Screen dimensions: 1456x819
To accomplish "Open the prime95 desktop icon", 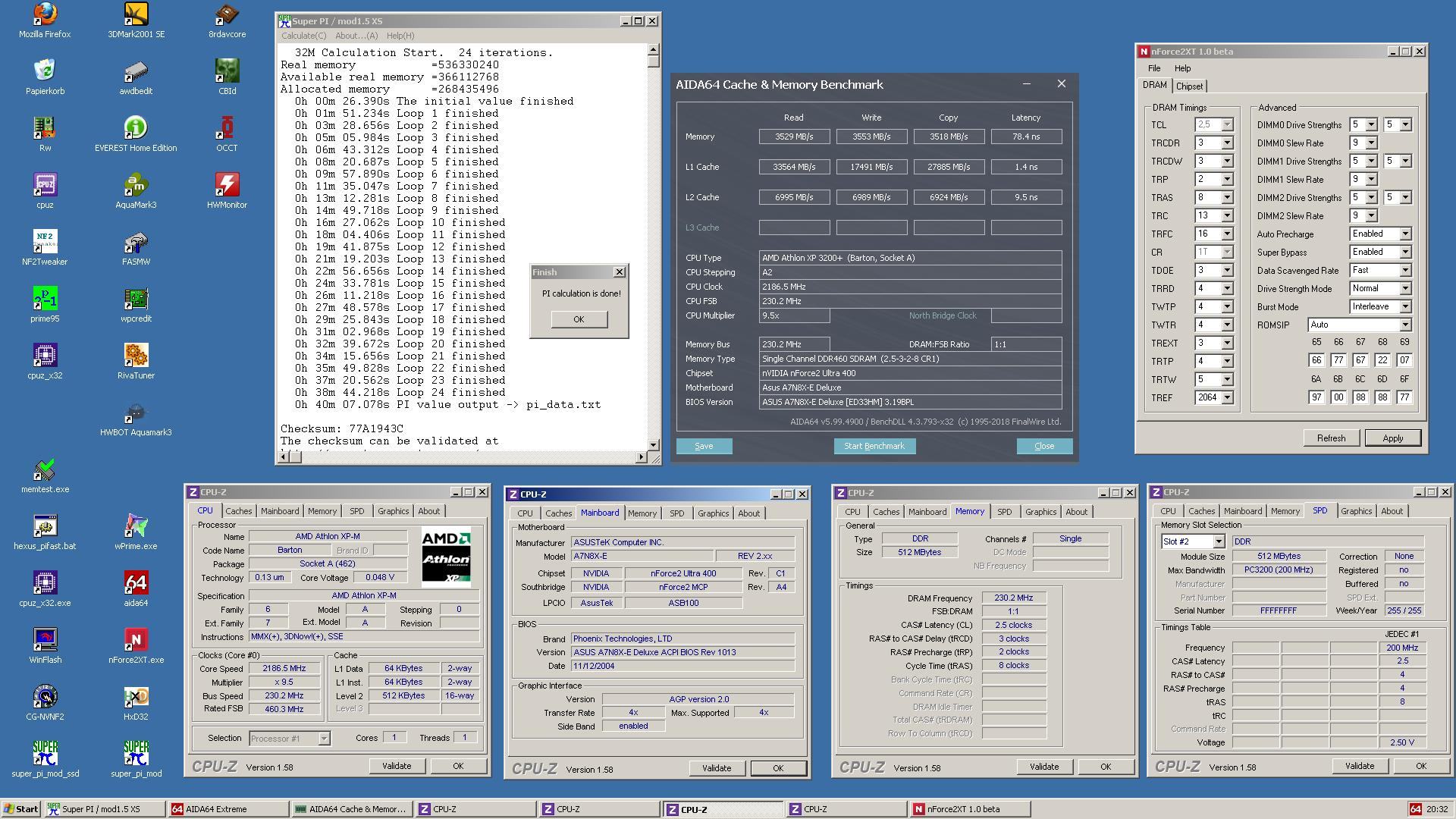I will 45,305.
